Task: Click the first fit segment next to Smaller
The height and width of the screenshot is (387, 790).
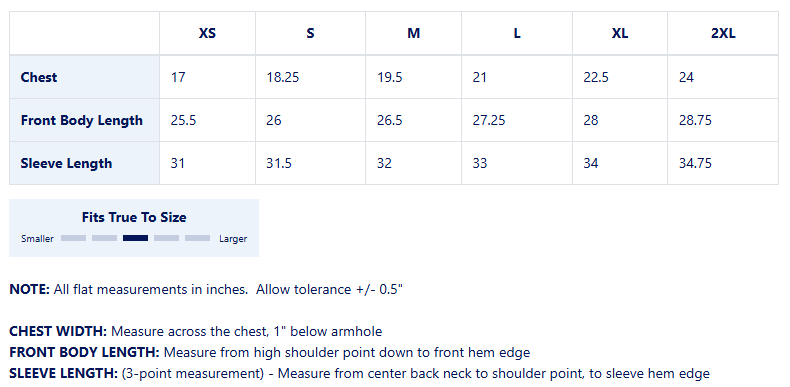Action: 74,238
